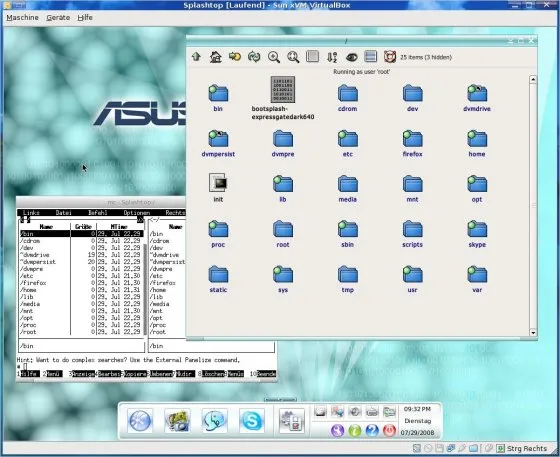The width and height of the screenshot is (560, 457).
Task: Go up to parent directory in file manager
Action: tap(196, 56)
